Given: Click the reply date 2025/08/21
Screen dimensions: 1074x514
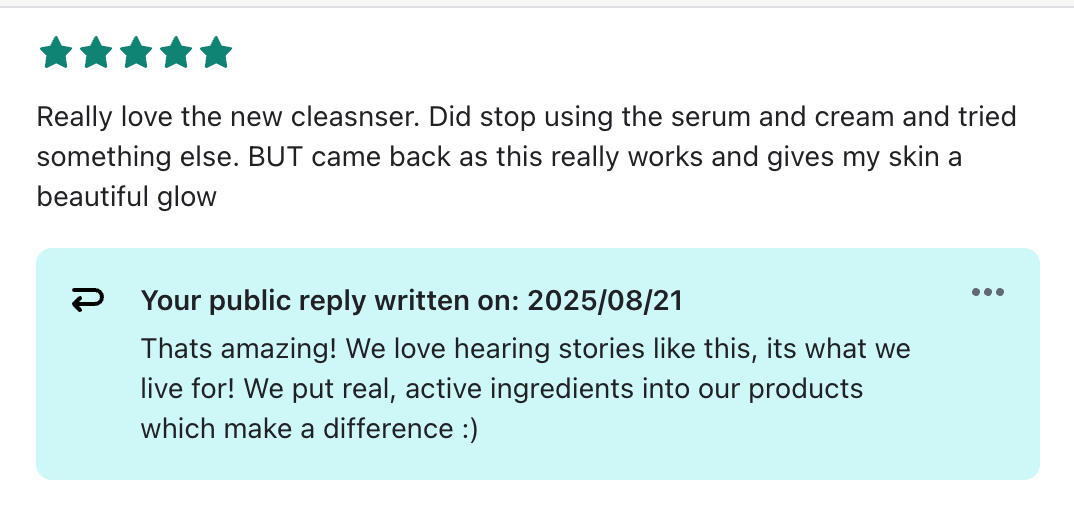Looking at the screenshot, I should click(x=605, y=300).
